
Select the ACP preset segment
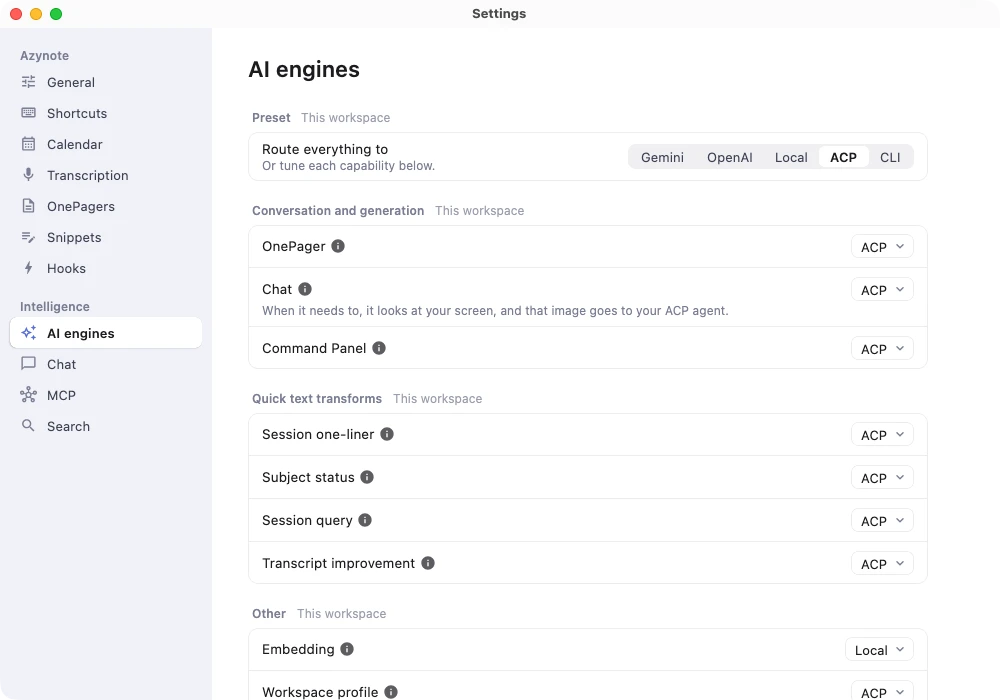pos(843,157)
